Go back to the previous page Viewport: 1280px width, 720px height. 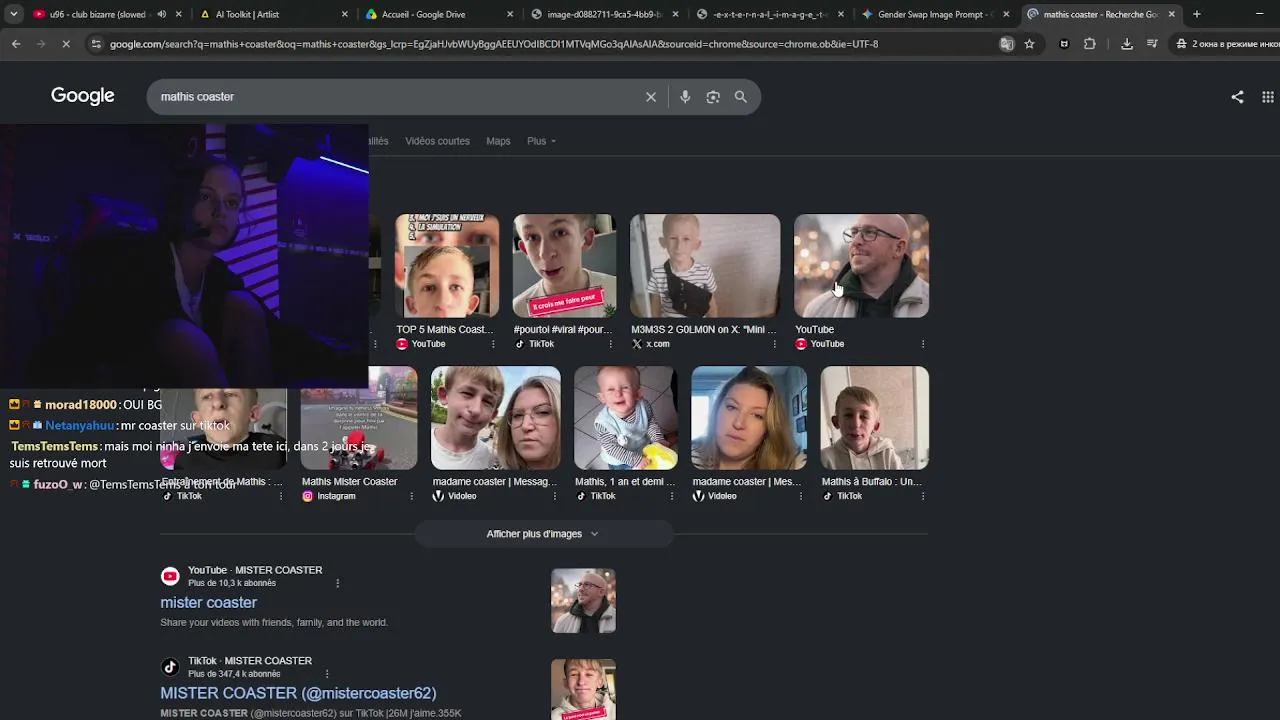(x=16, y=44)
